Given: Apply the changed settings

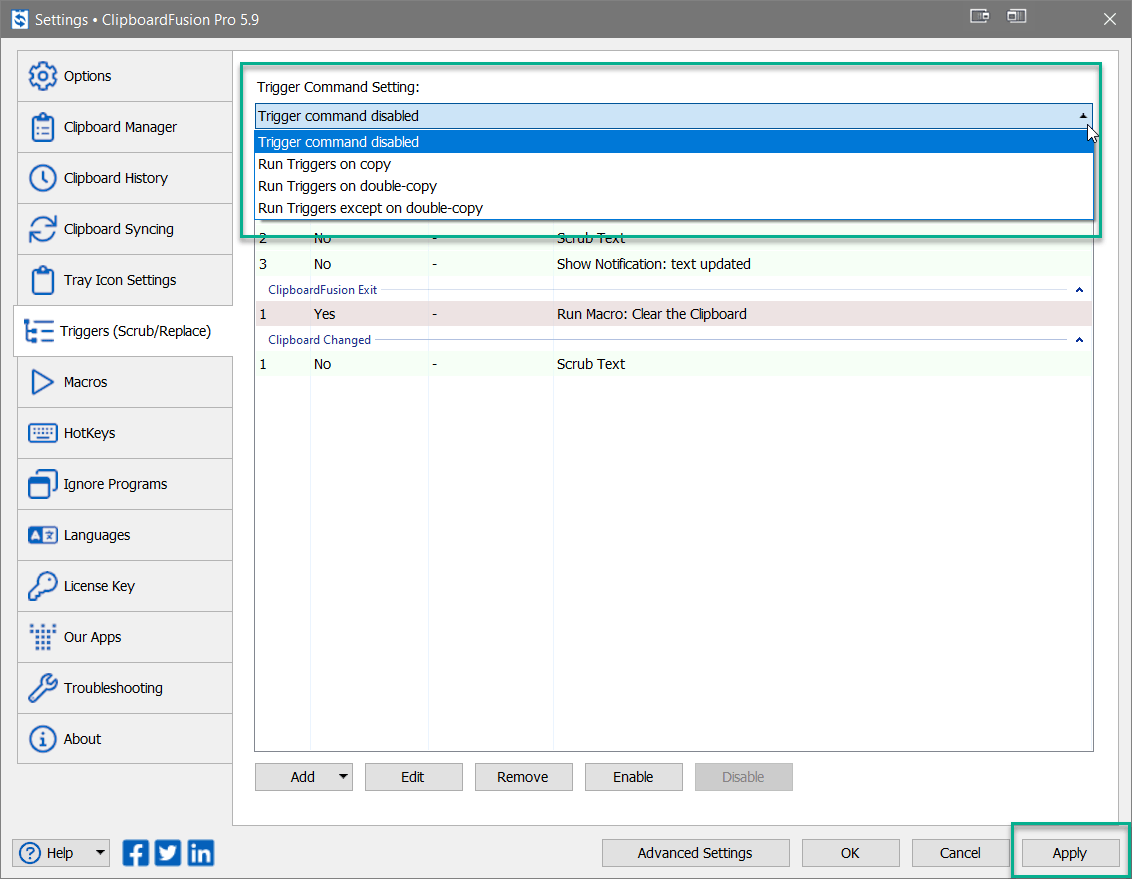Looking at the screenshot, I should click(x=1070, y=853).
